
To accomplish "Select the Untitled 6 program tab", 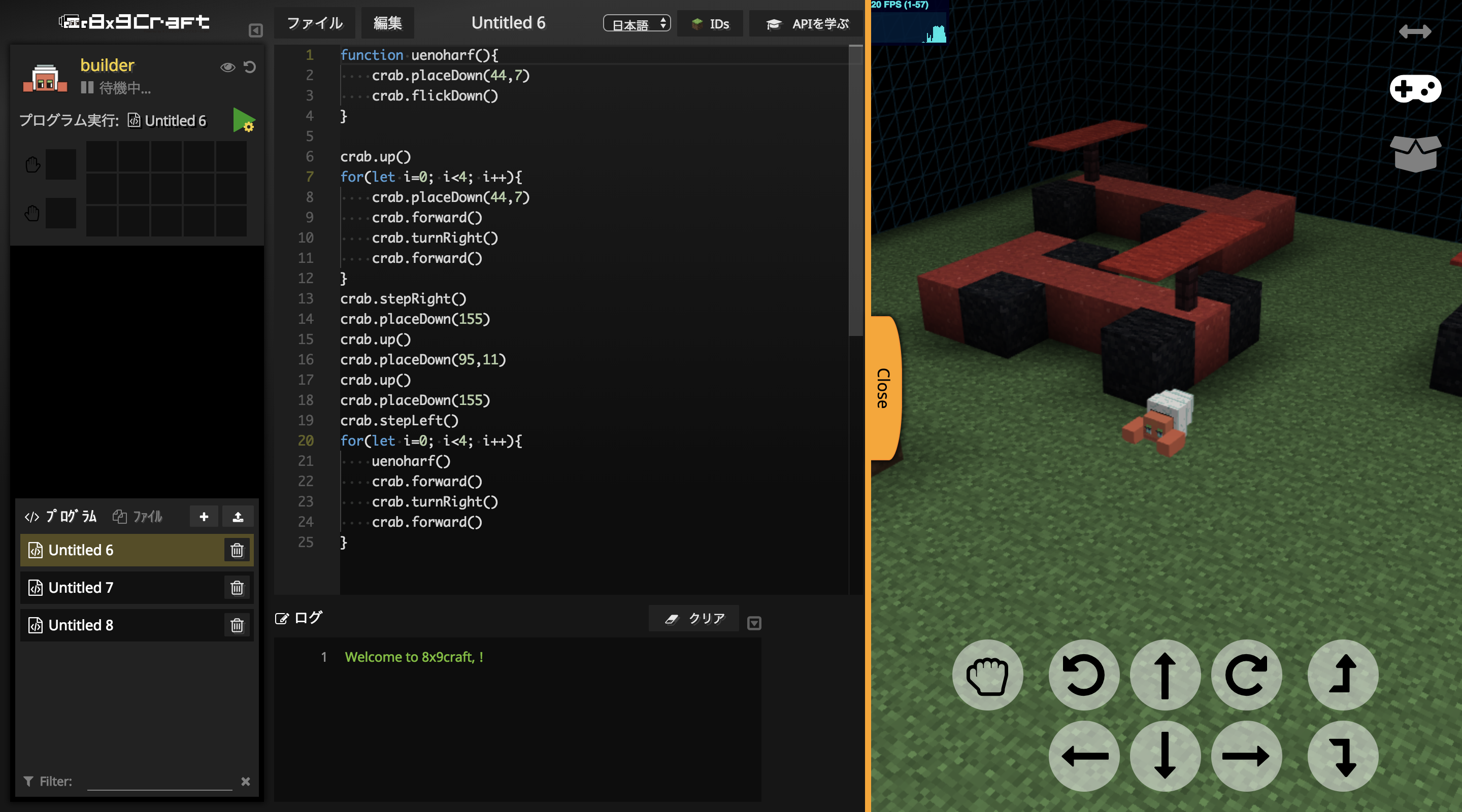I will point(120,549).
